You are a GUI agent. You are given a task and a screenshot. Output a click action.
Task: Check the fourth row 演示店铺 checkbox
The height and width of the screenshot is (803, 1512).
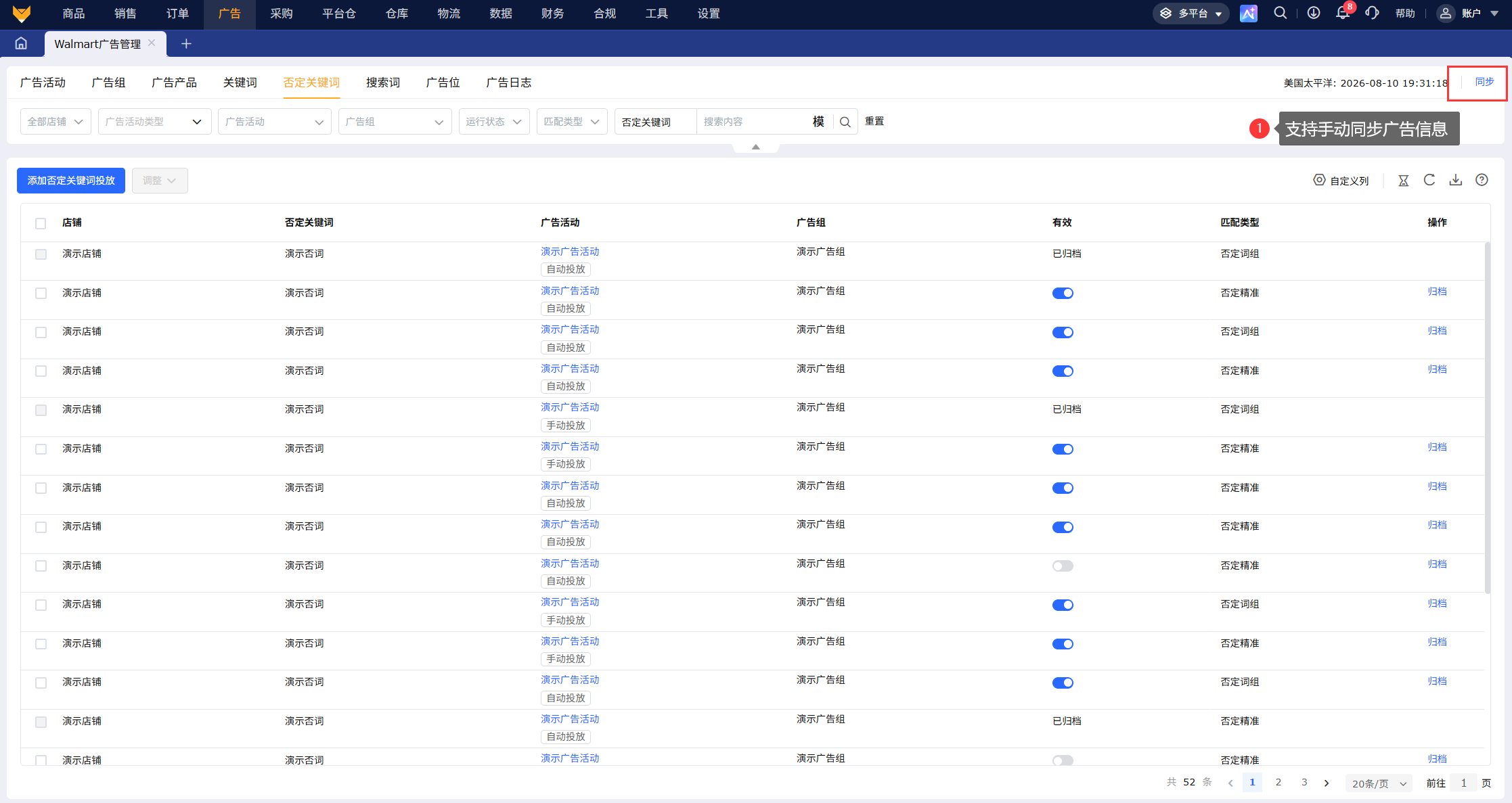(41, 371)
